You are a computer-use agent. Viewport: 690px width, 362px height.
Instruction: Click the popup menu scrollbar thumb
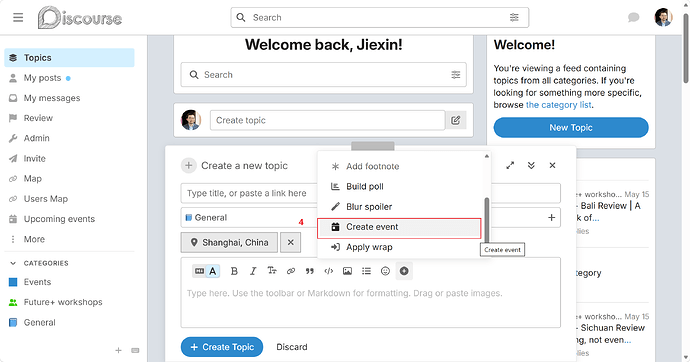pyautogui.click(x=487, y=220)
